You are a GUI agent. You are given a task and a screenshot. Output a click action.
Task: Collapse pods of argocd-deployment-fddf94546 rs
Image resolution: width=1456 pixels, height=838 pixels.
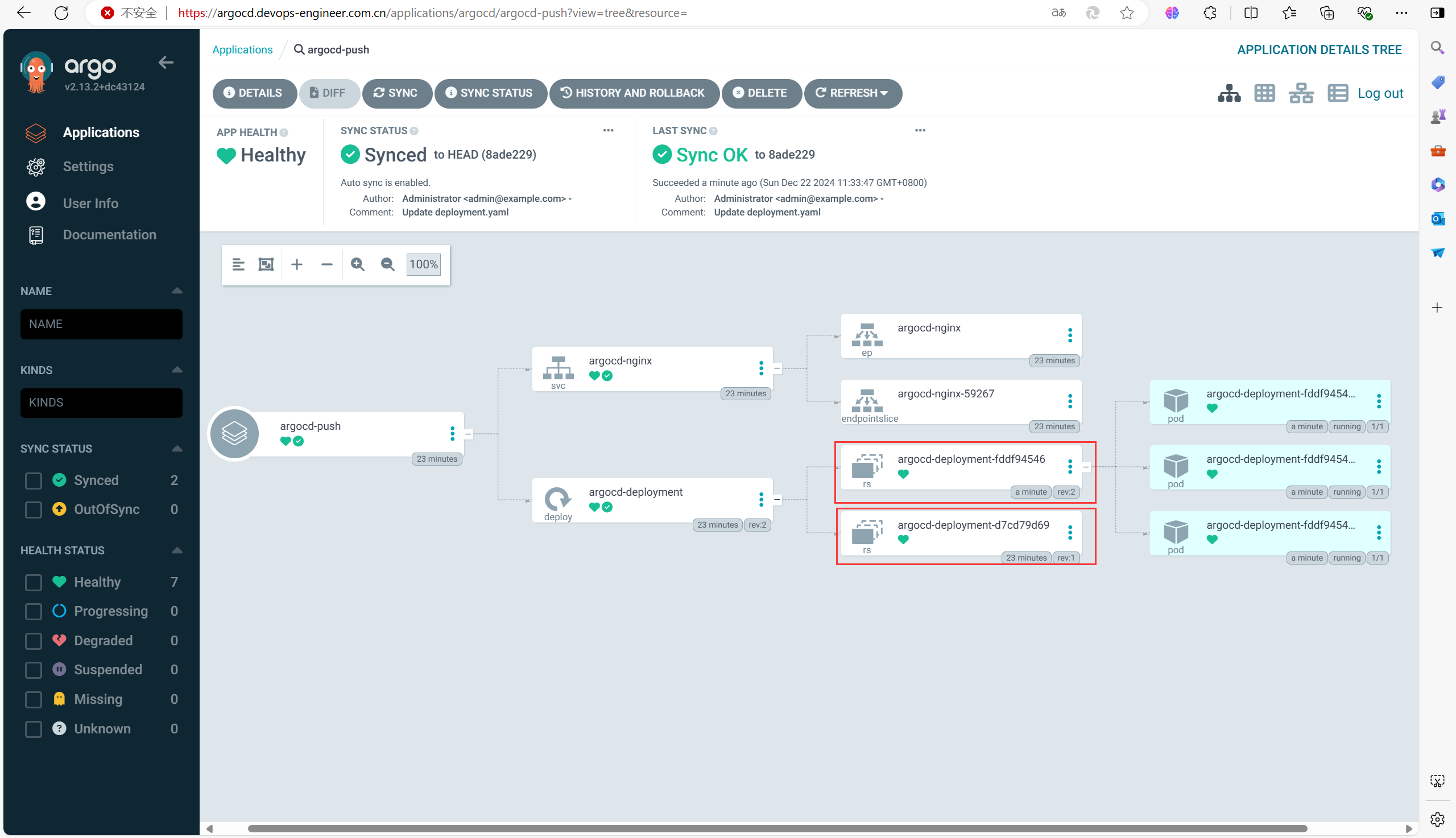click(x=1086, y=467)
